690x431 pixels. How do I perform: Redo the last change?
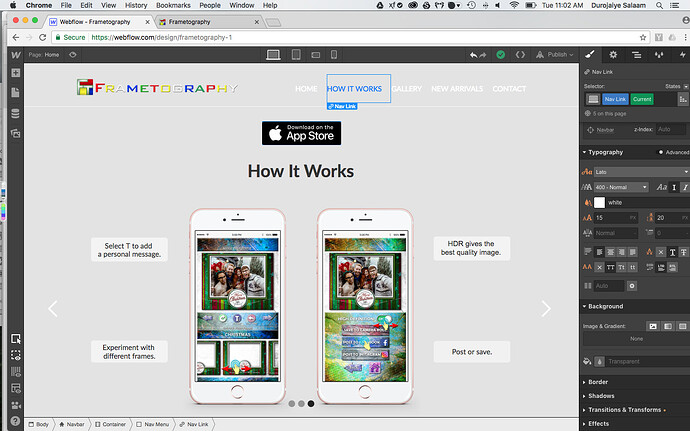483,55
